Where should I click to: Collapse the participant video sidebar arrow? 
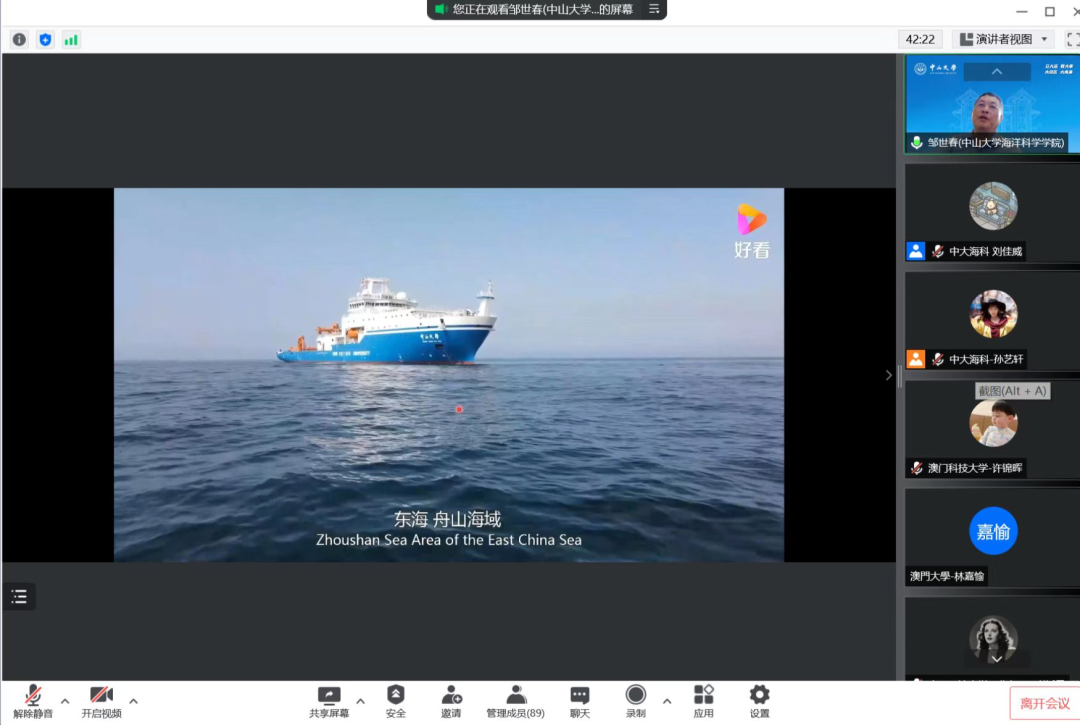click(889, 375)
